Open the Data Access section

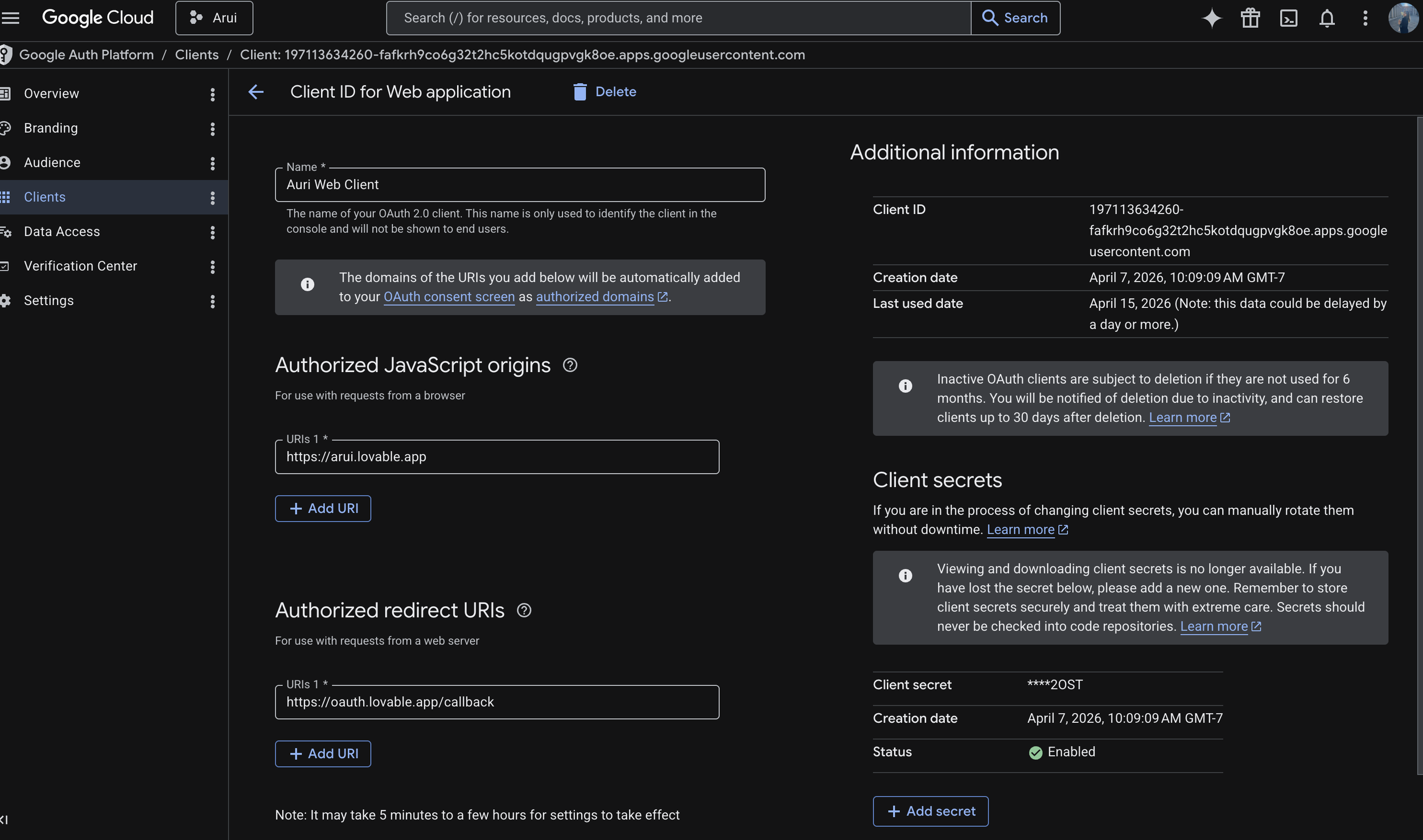click(61, 232)
